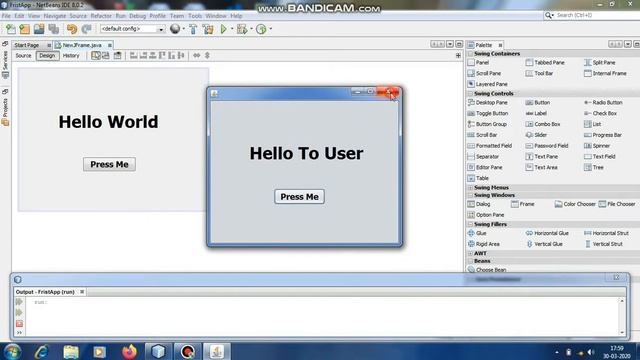Click the Clean and Build icon

point(208,29)
